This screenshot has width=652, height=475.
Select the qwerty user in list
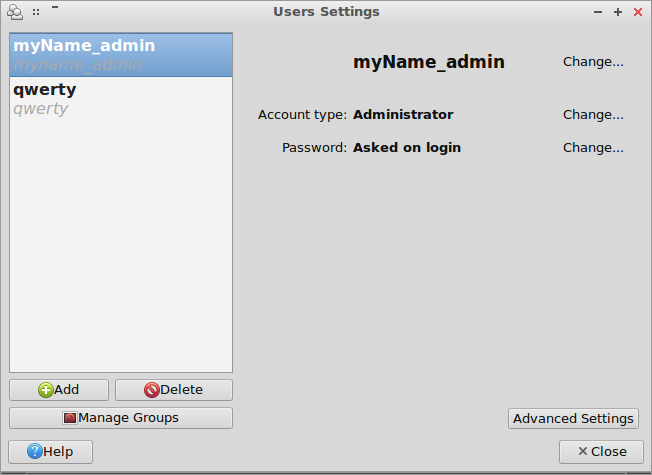point(121,99)
